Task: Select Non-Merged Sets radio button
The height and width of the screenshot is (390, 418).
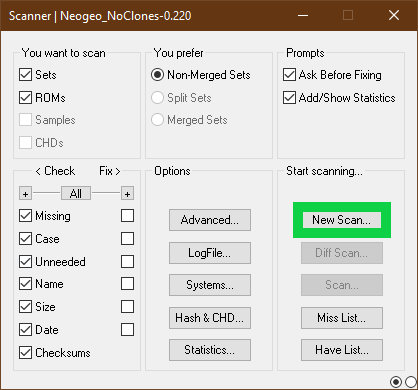Action: coord(157,75)
